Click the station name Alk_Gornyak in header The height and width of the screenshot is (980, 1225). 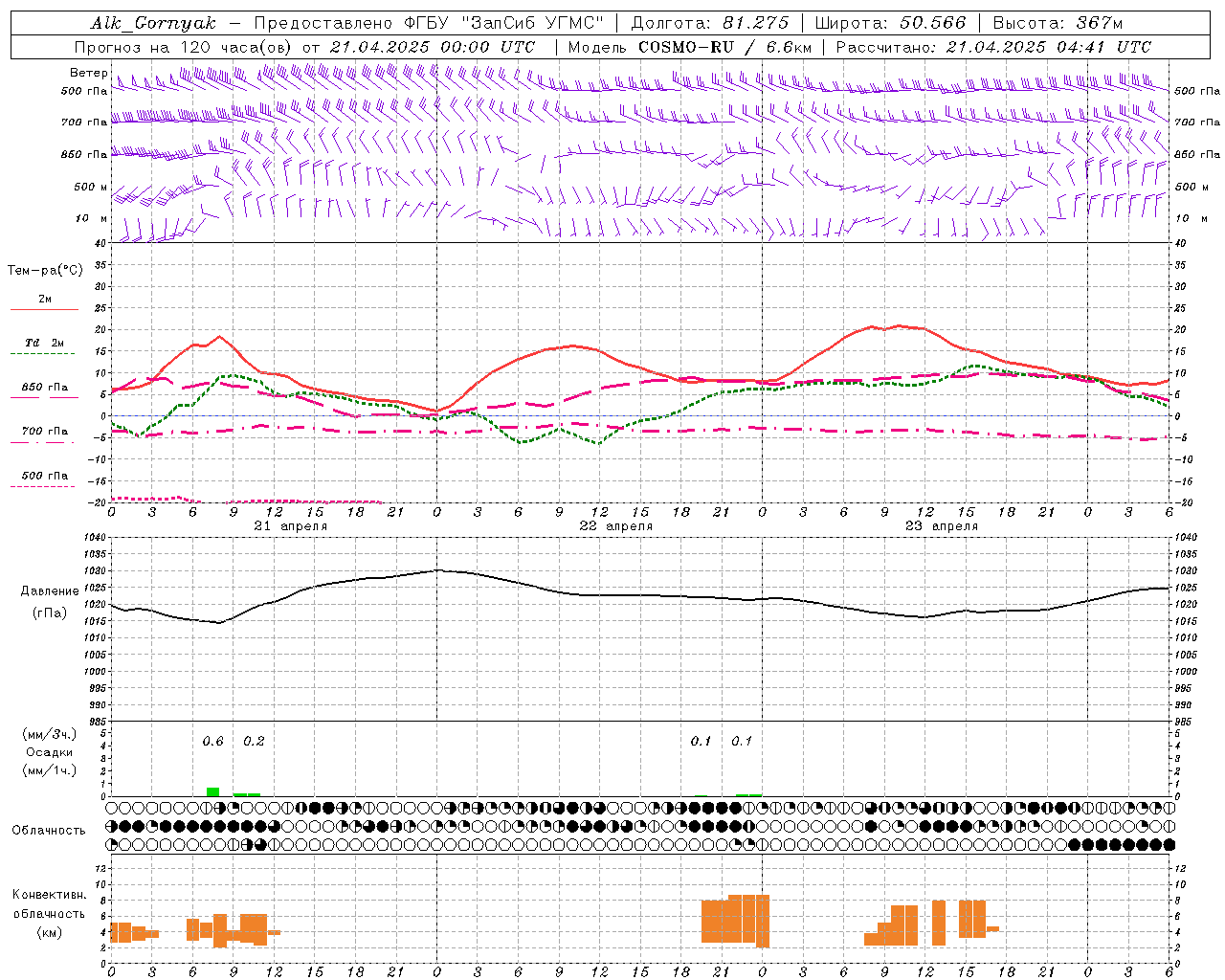coord(154,23)
